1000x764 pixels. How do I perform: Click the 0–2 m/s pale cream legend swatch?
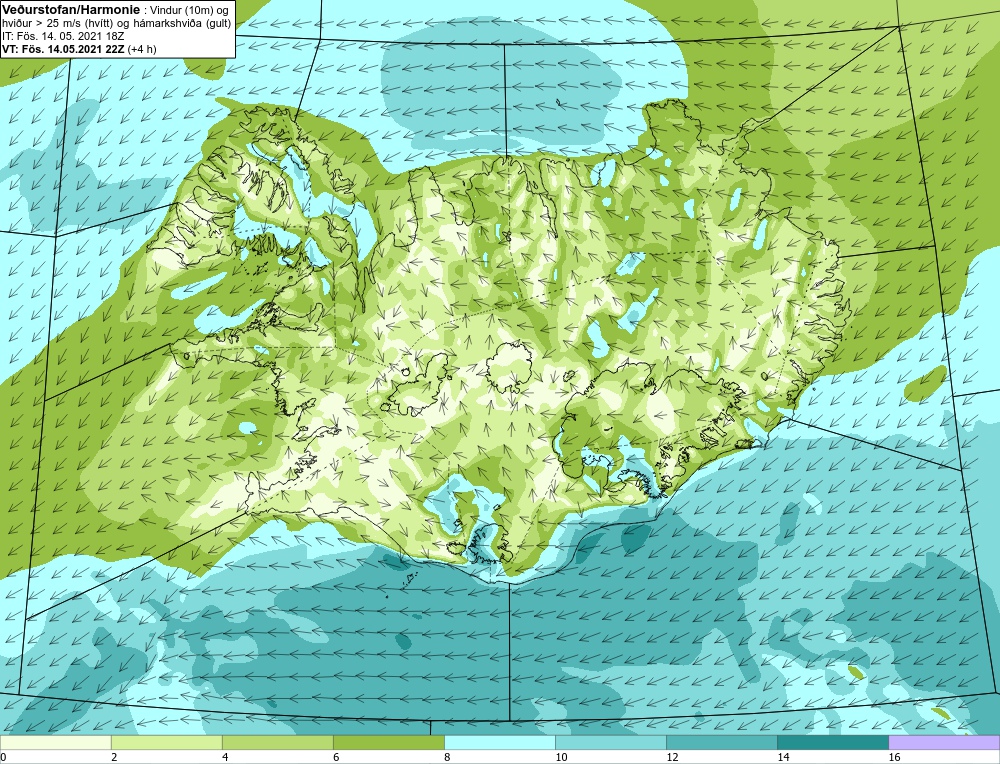[55, 742]
